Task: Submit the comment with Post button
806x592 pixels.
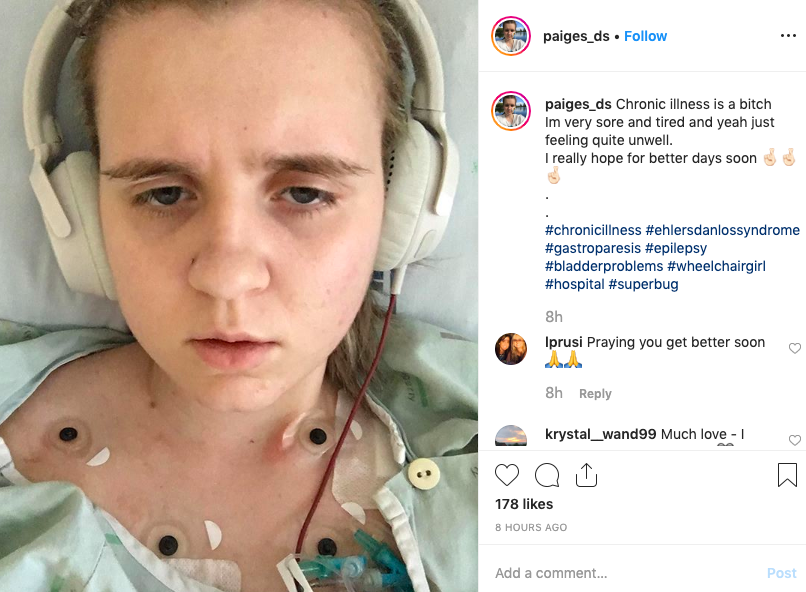Action: [x=781, y=573]
